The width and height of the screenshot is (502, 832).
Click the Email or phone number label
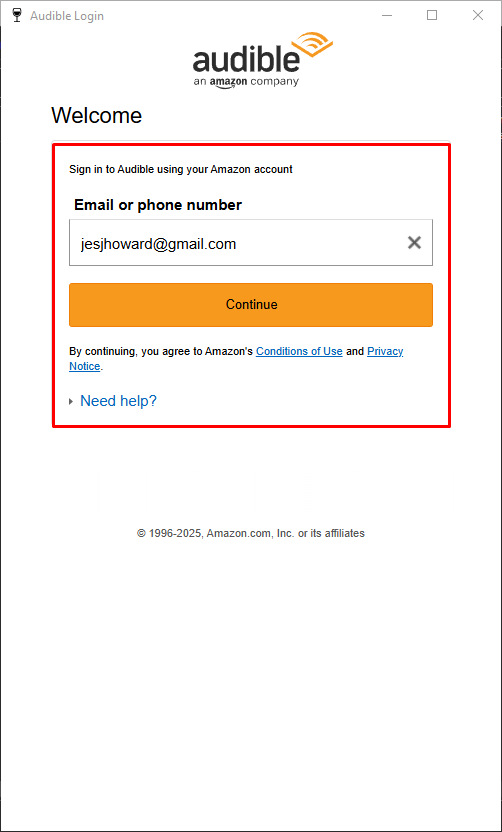click(158, 205)
